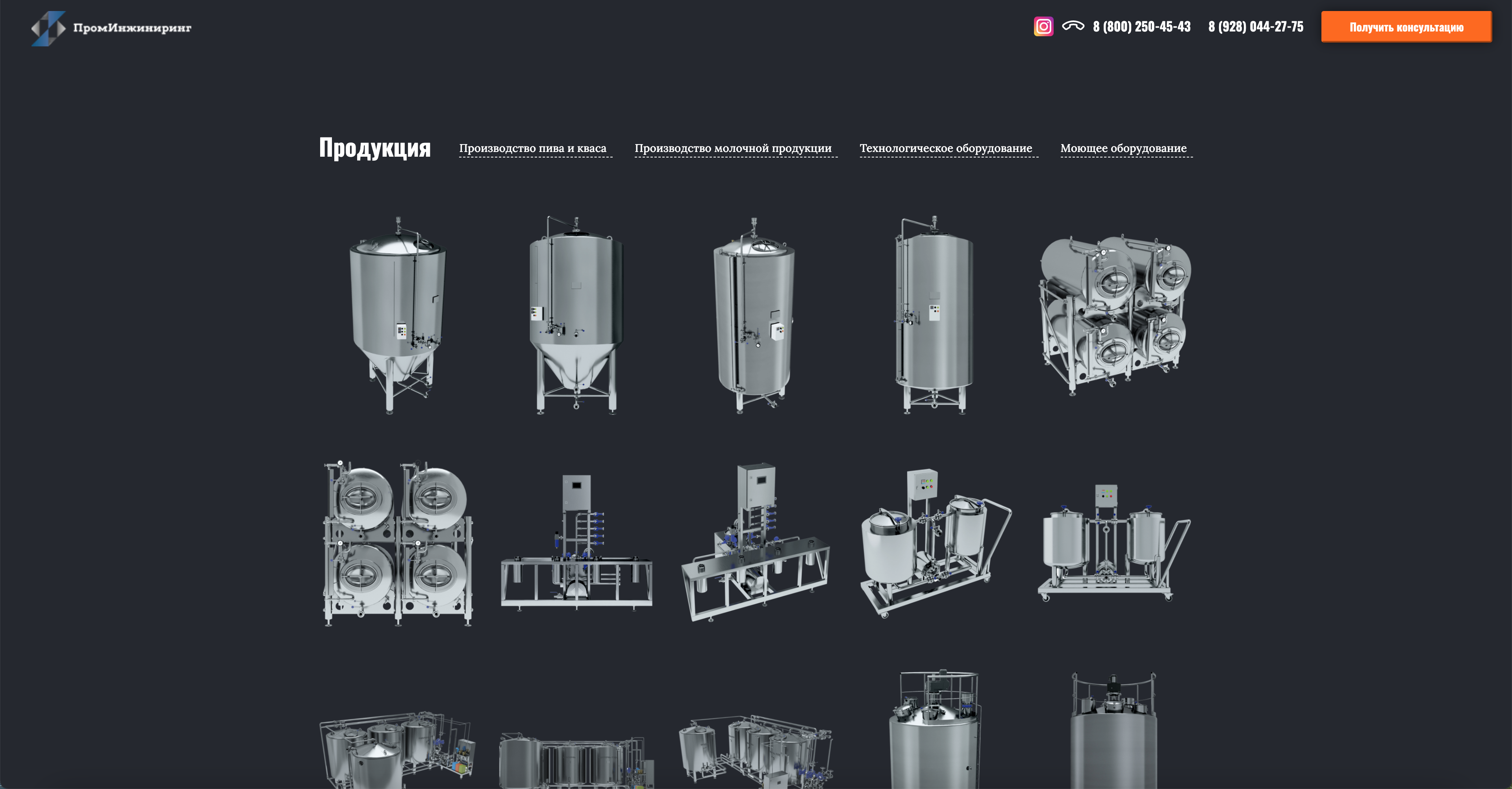The height and width of the screenshot is (789, 1512).
Task: Open angled filling station frame thumbnail
Action: (756, 543)
